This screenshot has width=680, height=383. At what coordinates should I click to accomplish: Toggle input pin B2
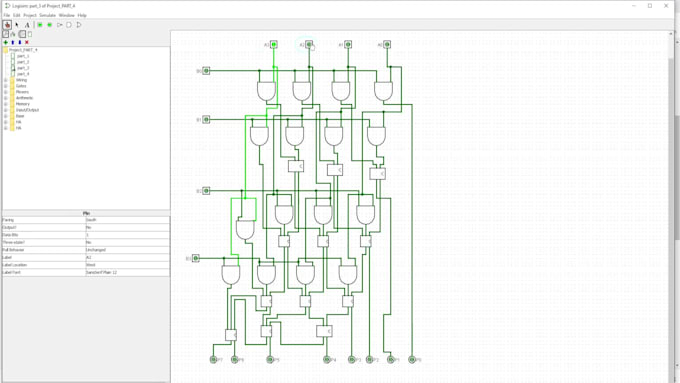[x=206, y=191]
